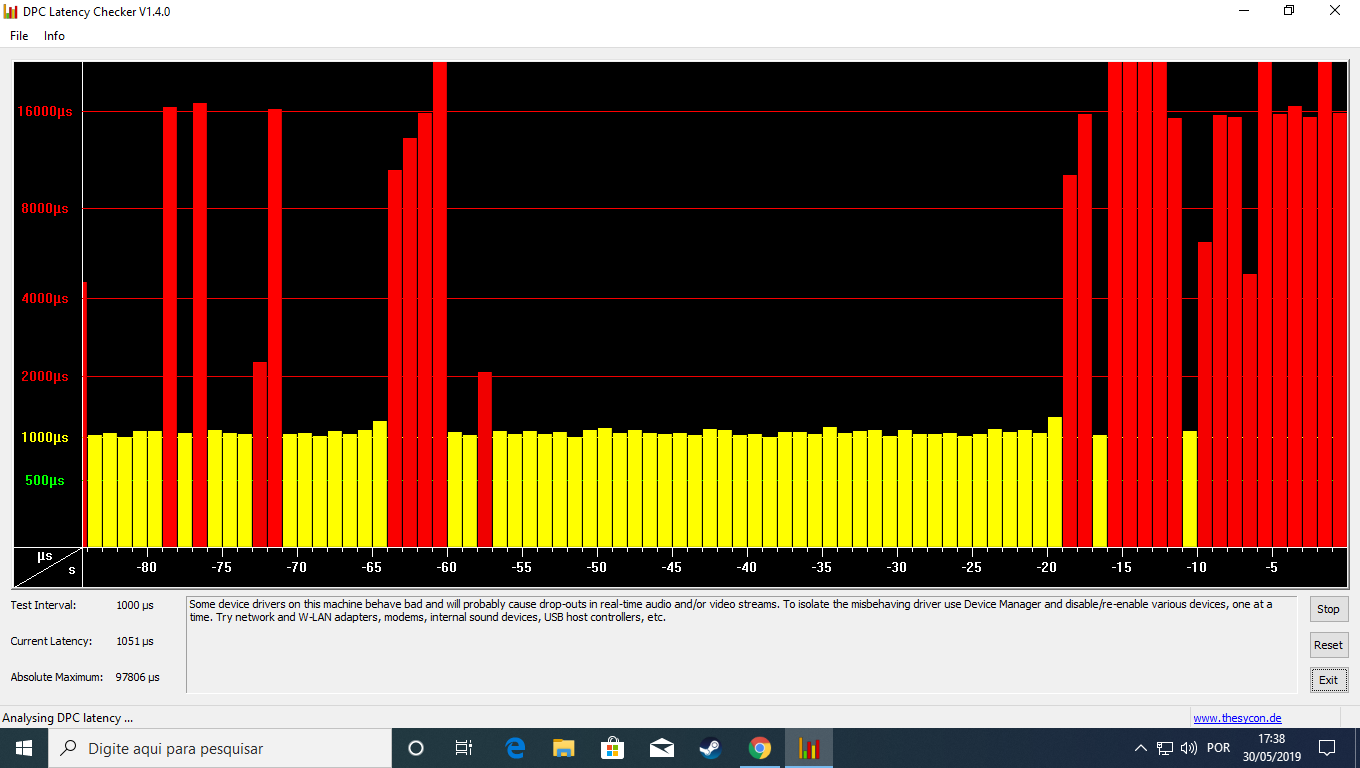Image resolution: width=1360 pixels, height=768 pixels.
Task: Click the Stop button
Action: click(x=1328, y=609)
